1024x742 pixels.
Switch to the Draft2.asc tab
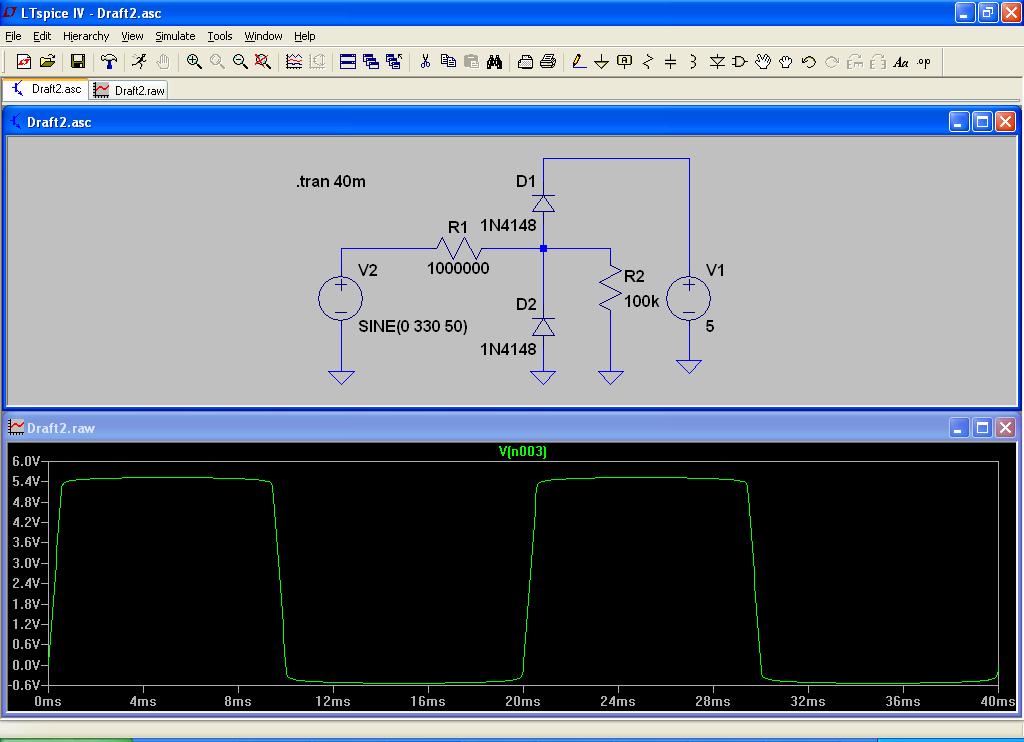click(x=46, y=89)
